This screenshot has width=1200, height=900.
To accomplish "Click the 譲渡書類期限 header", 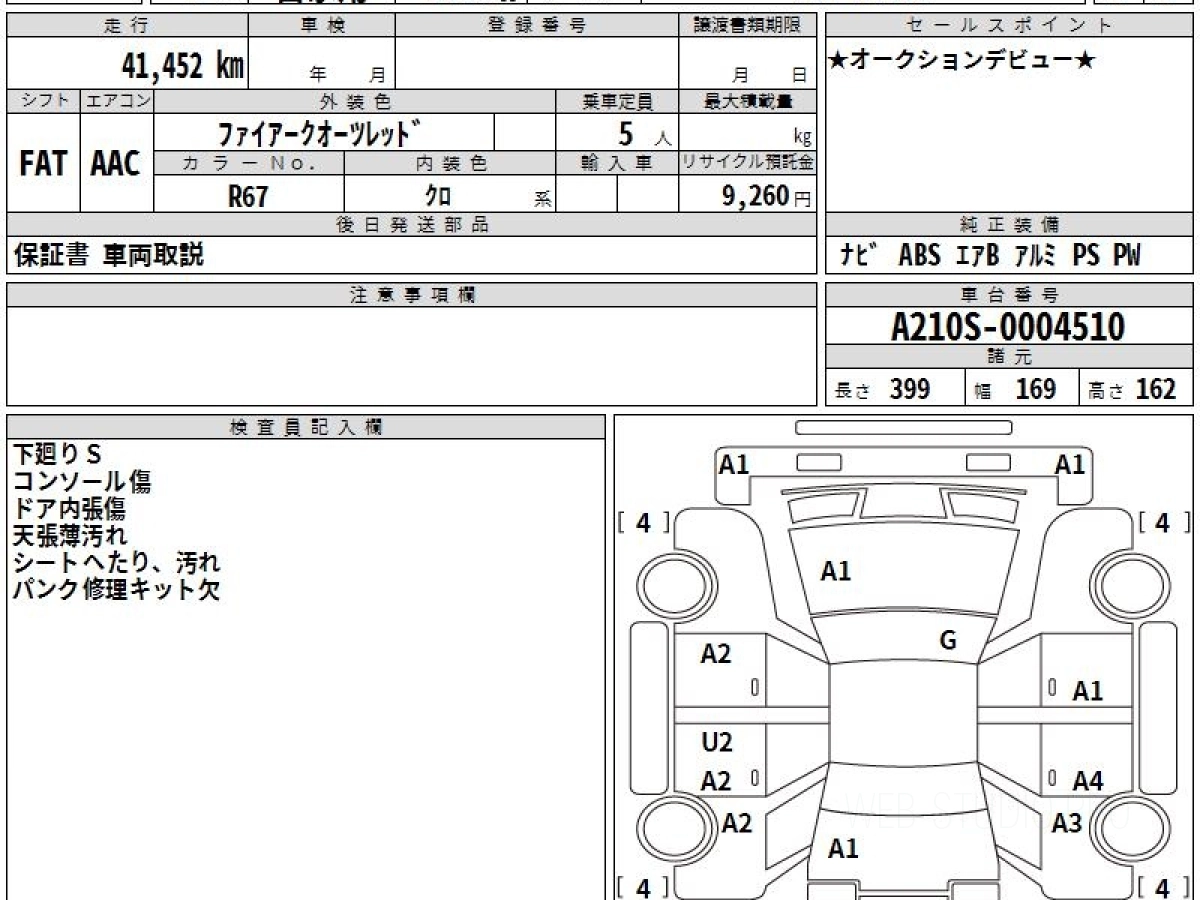I will (x=747, y=26).
